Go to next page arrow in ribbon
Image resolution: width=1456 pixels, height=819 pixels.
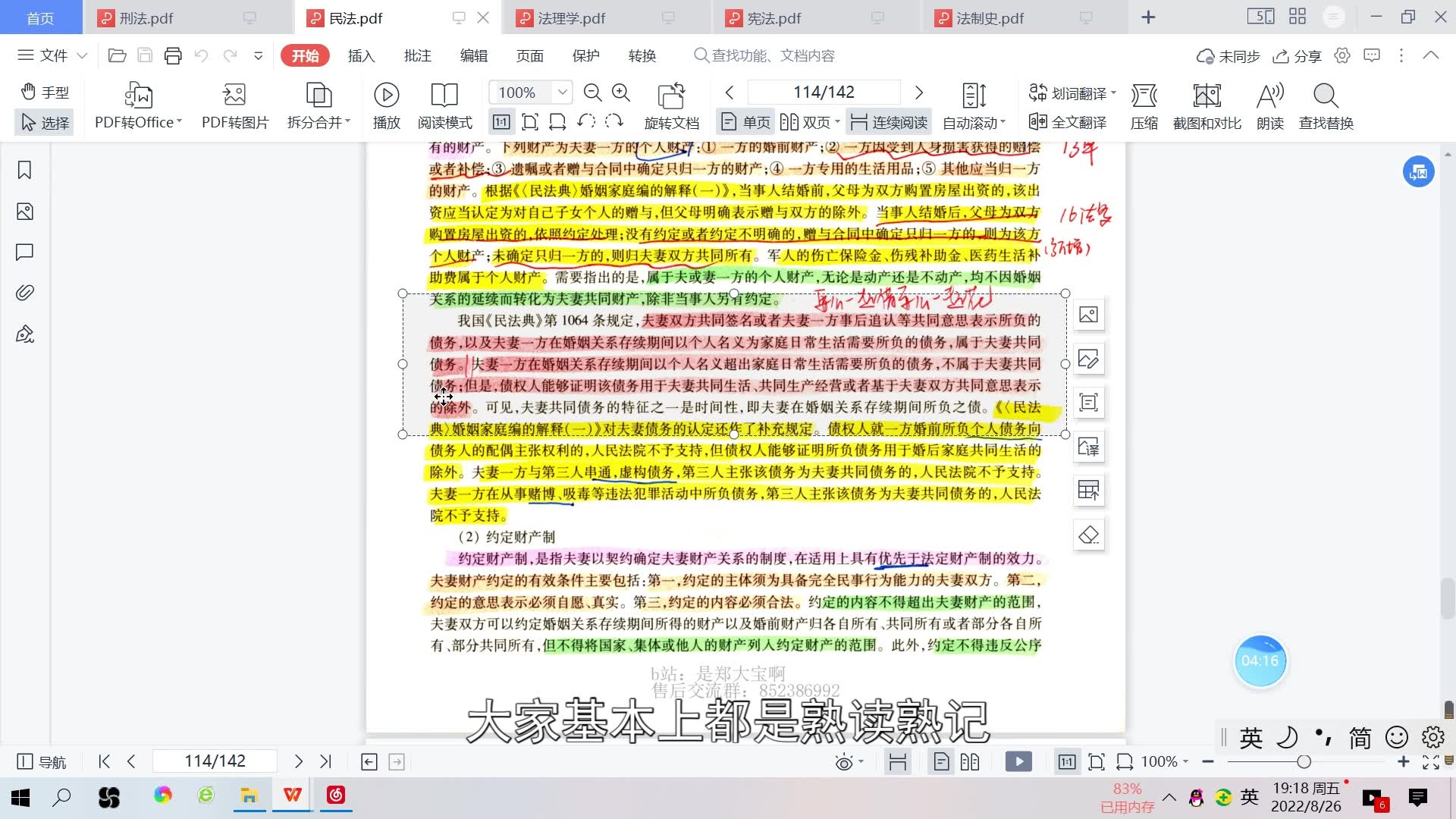(x=919, y=93)
